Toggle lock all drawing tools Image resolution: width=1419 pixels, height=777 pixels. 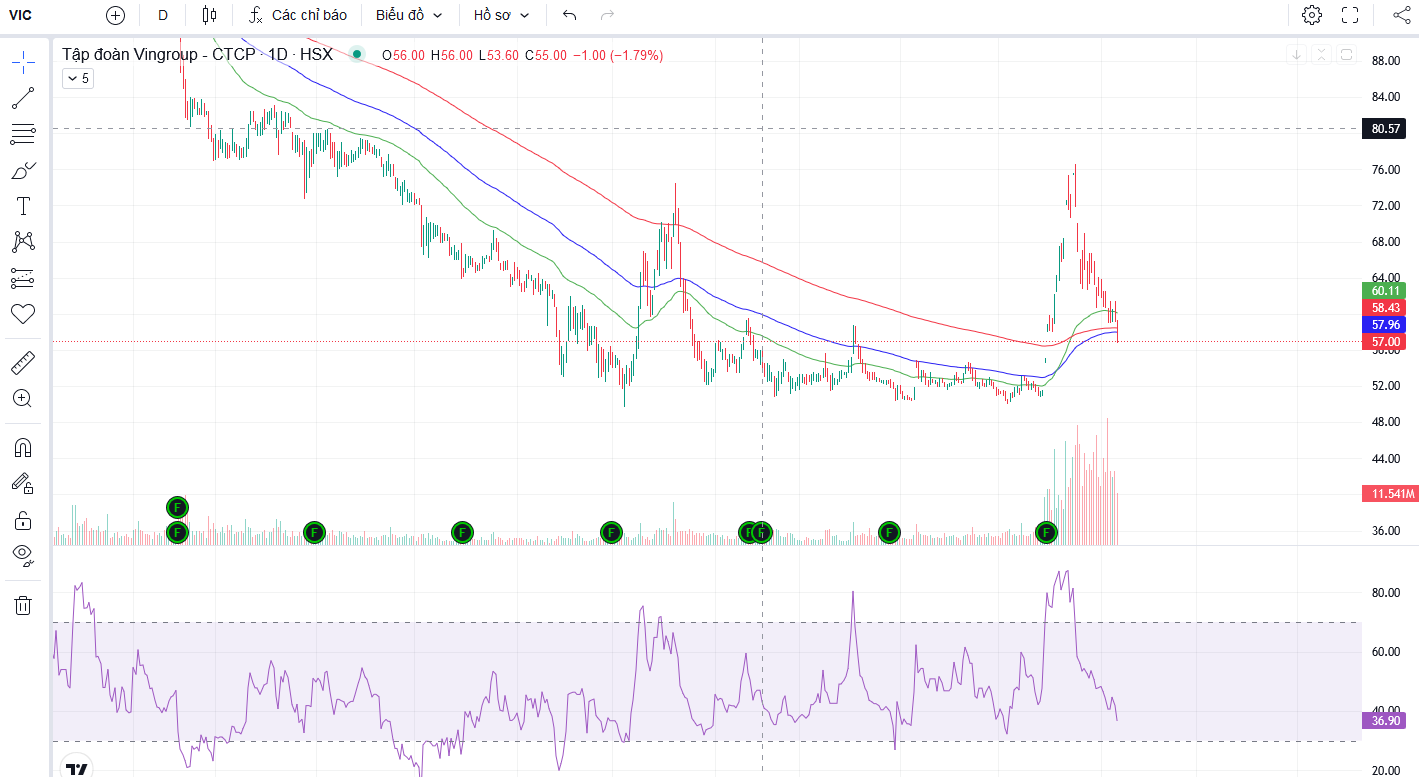pos(23,520)
